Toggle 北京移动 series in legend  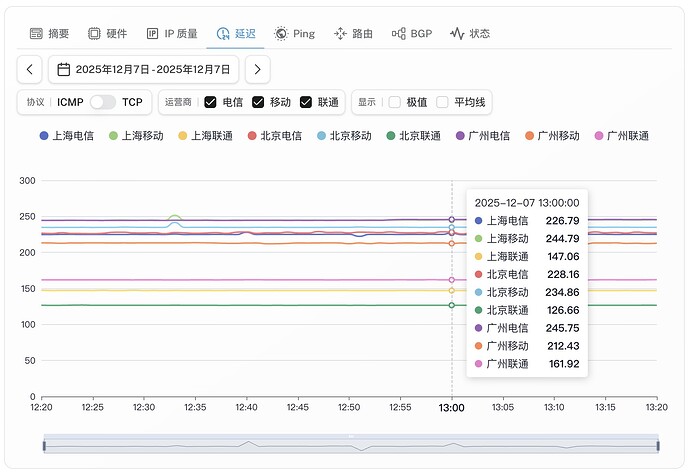coord(345,136)
